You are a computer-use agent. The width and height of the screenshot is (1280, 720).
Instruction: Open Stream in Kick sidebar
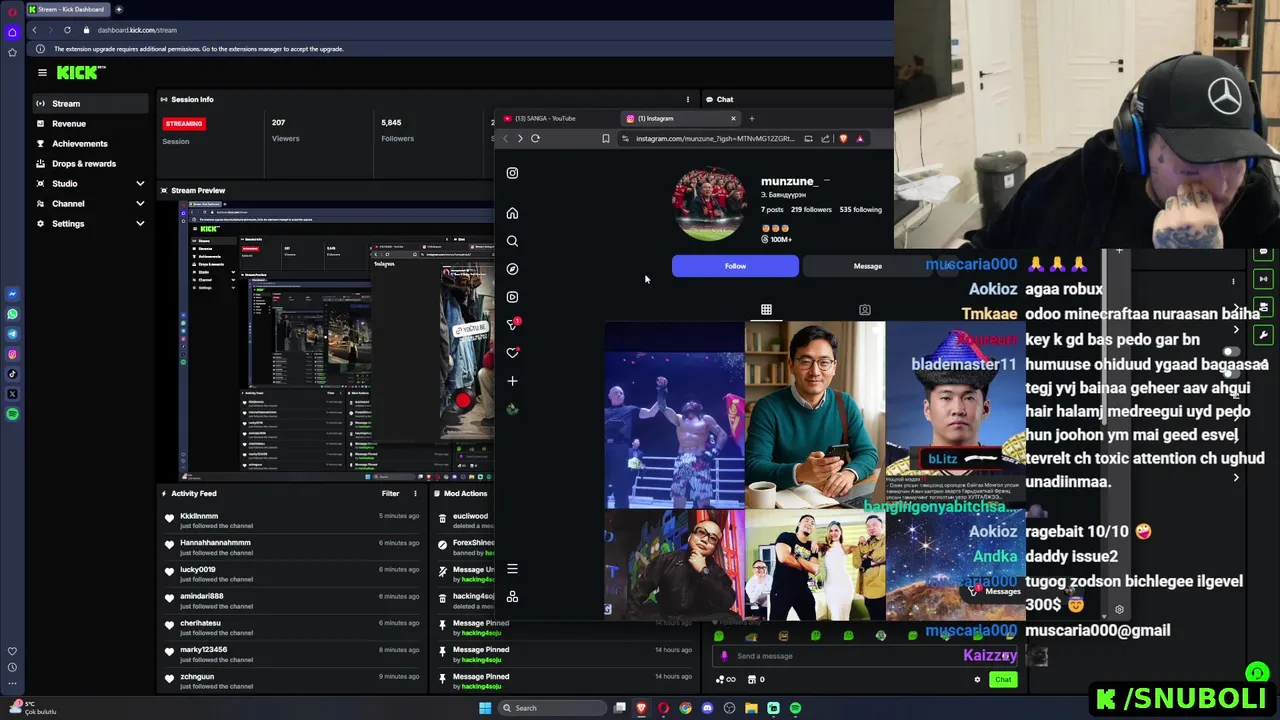(x=89, y=103)
